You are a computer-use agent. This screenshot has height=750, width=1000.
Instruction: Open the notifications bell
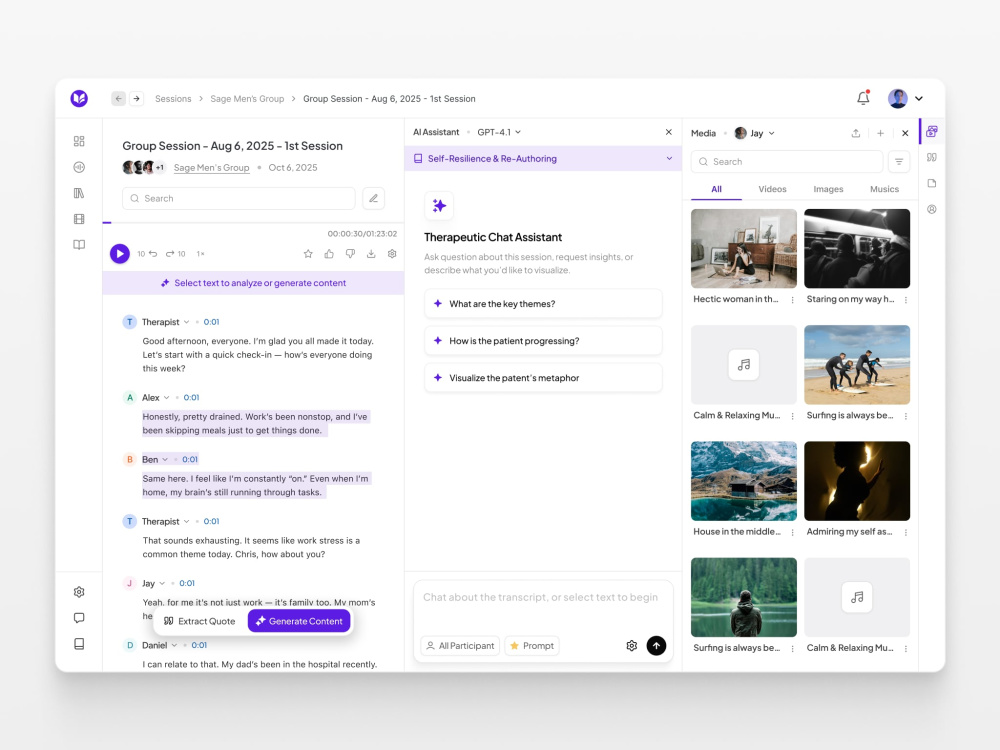(863, 98)
